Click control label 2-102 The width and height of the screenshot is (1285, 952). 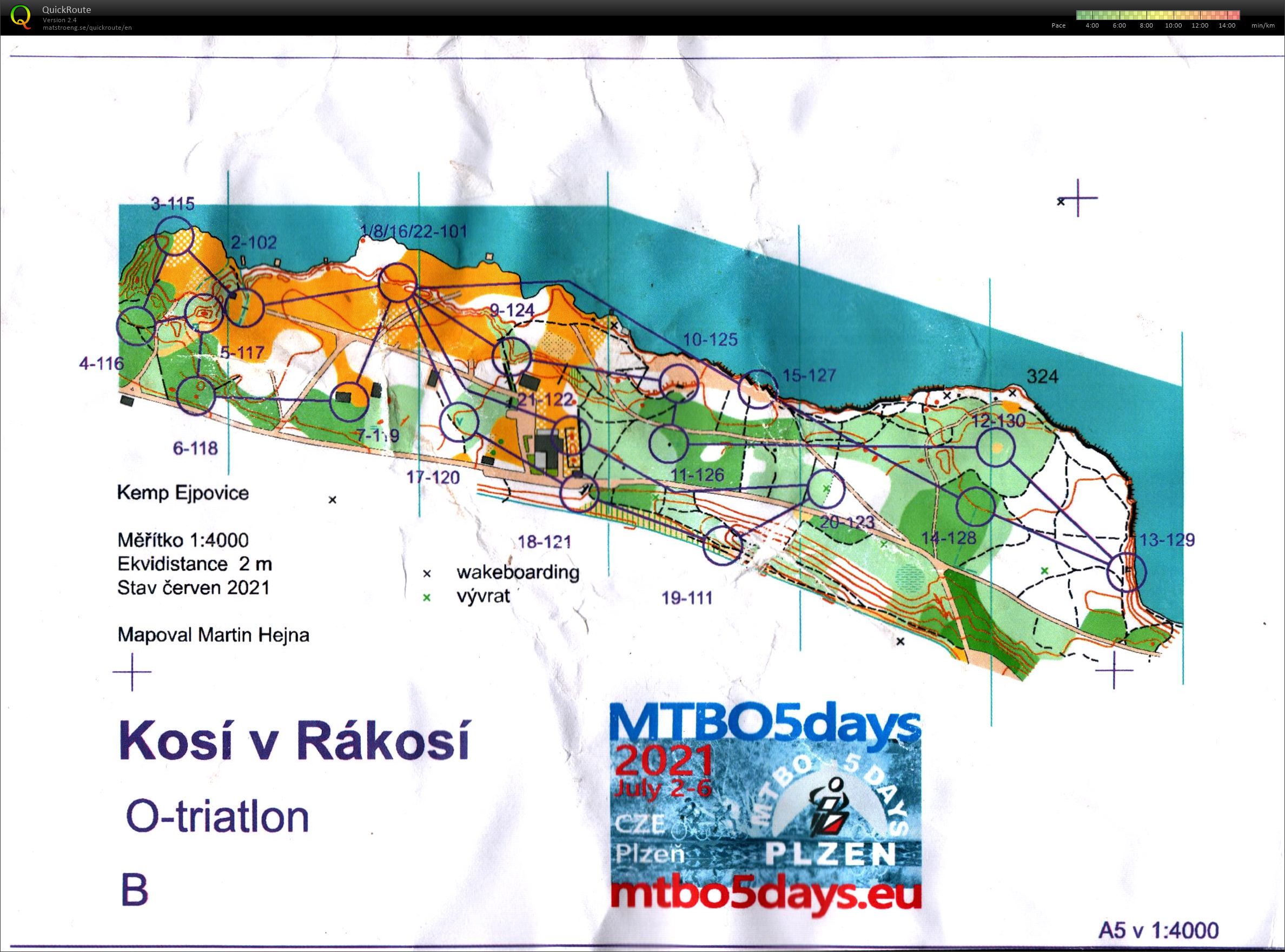[254, 242]
